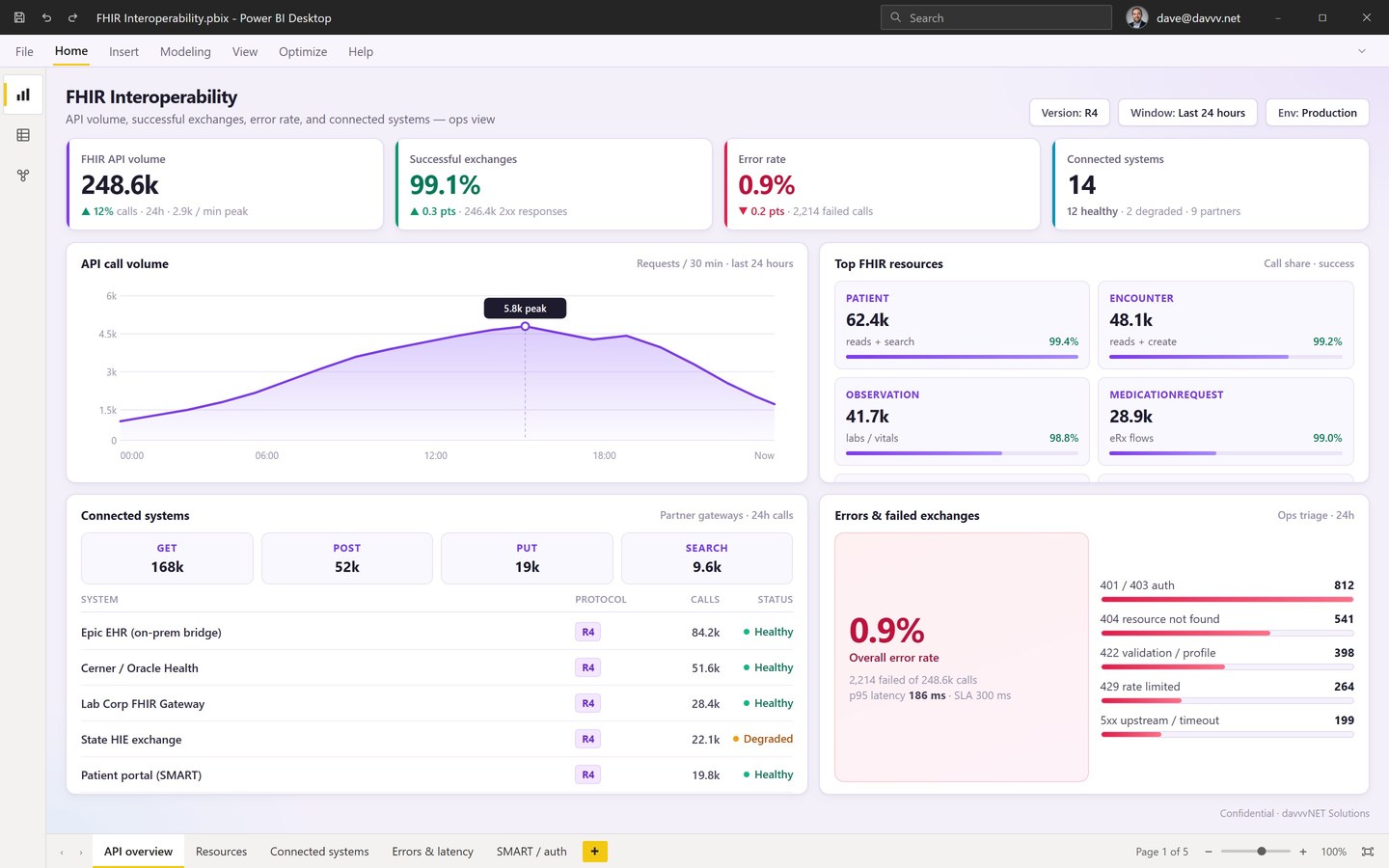Click the 422 validation / profile row
Screen dimensions: 1389x868
coord(1227,659)
